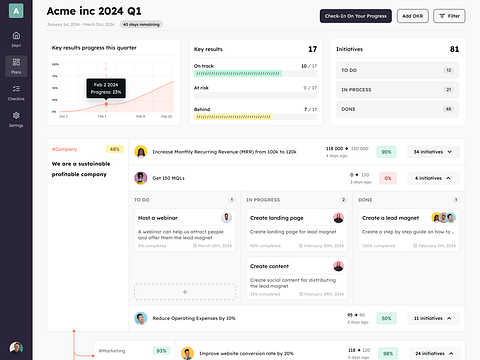Click the owner avatar on Host a webinar card
480x360 pixels.
point(226,218)
